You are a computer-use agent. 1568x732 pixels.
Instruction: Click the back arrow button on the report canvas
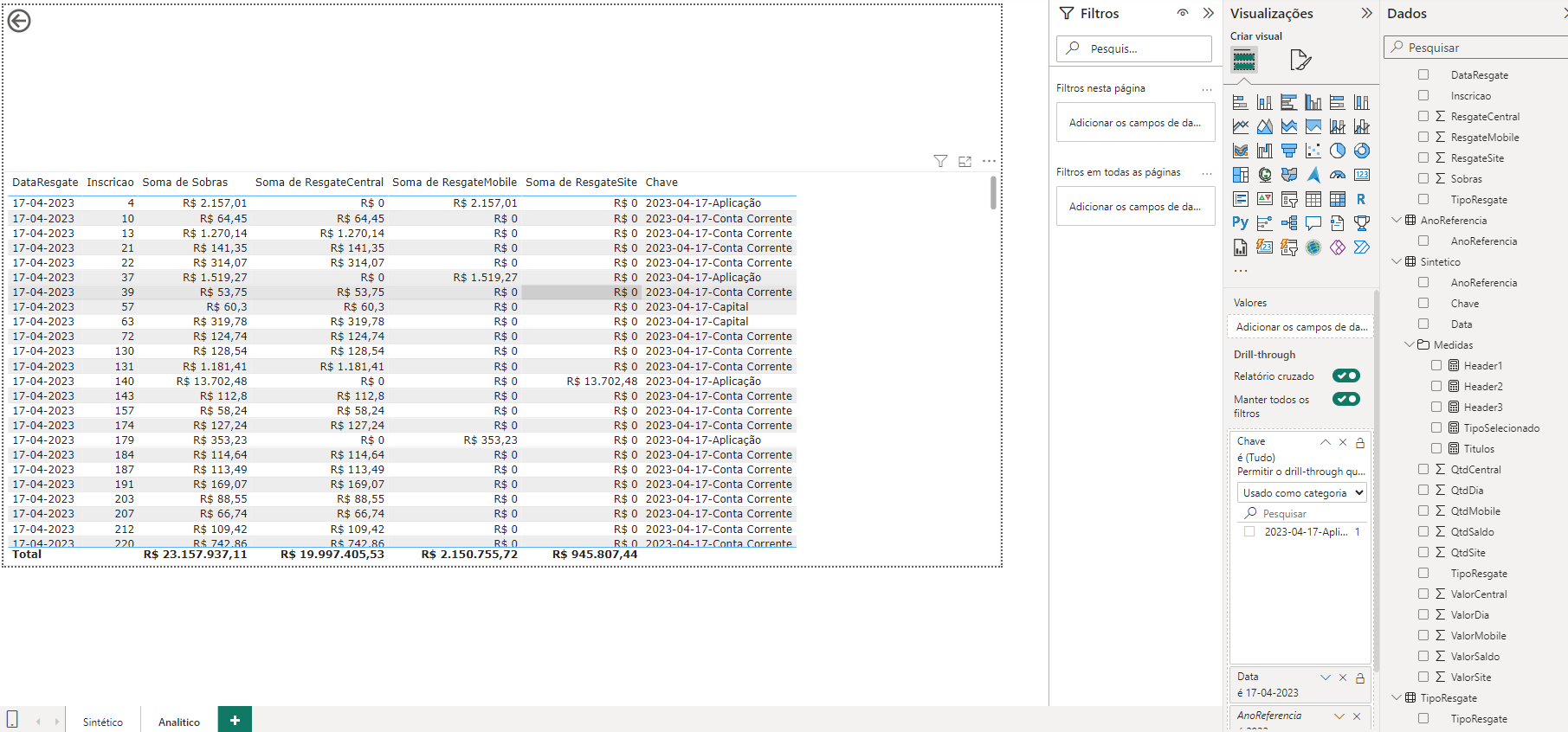[x=19, y=21]
